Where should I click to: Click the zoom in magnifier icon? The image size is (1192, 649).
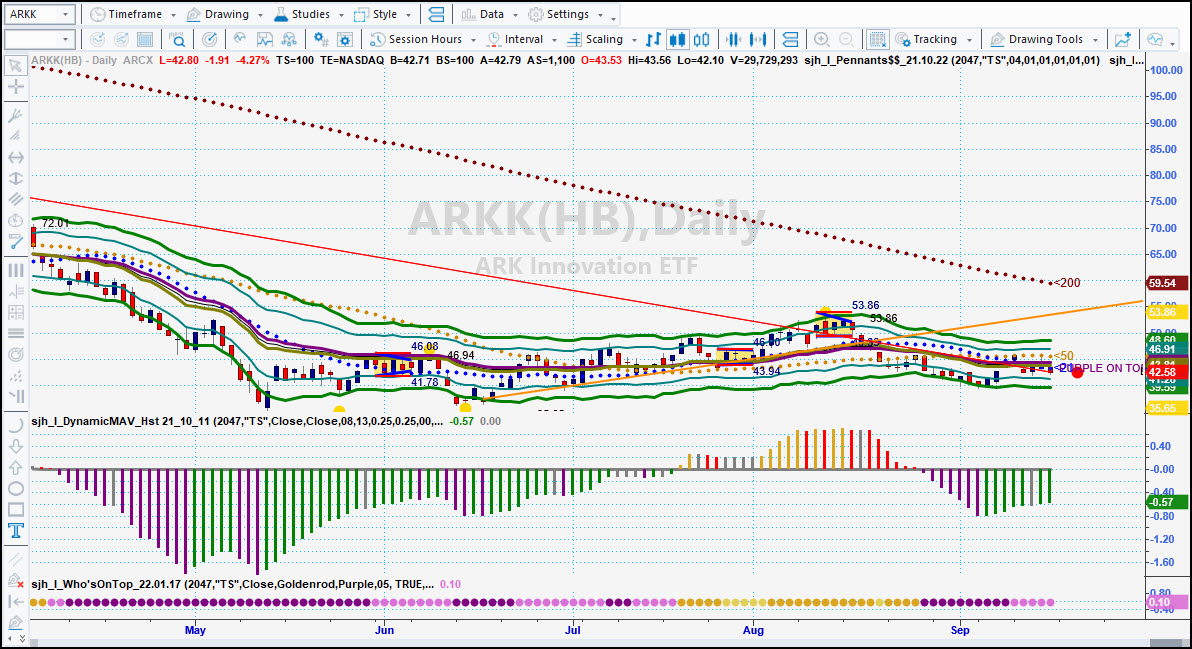coord(822,40)
